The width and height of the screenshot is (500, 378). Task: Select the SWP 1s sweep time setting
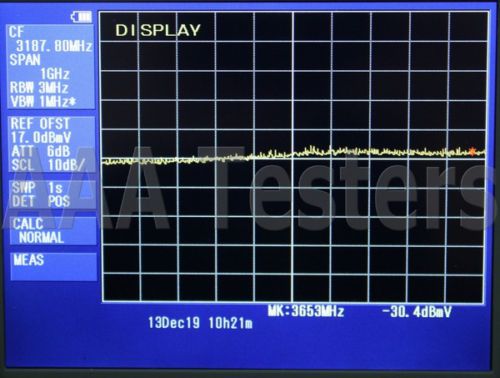point(37,188)
